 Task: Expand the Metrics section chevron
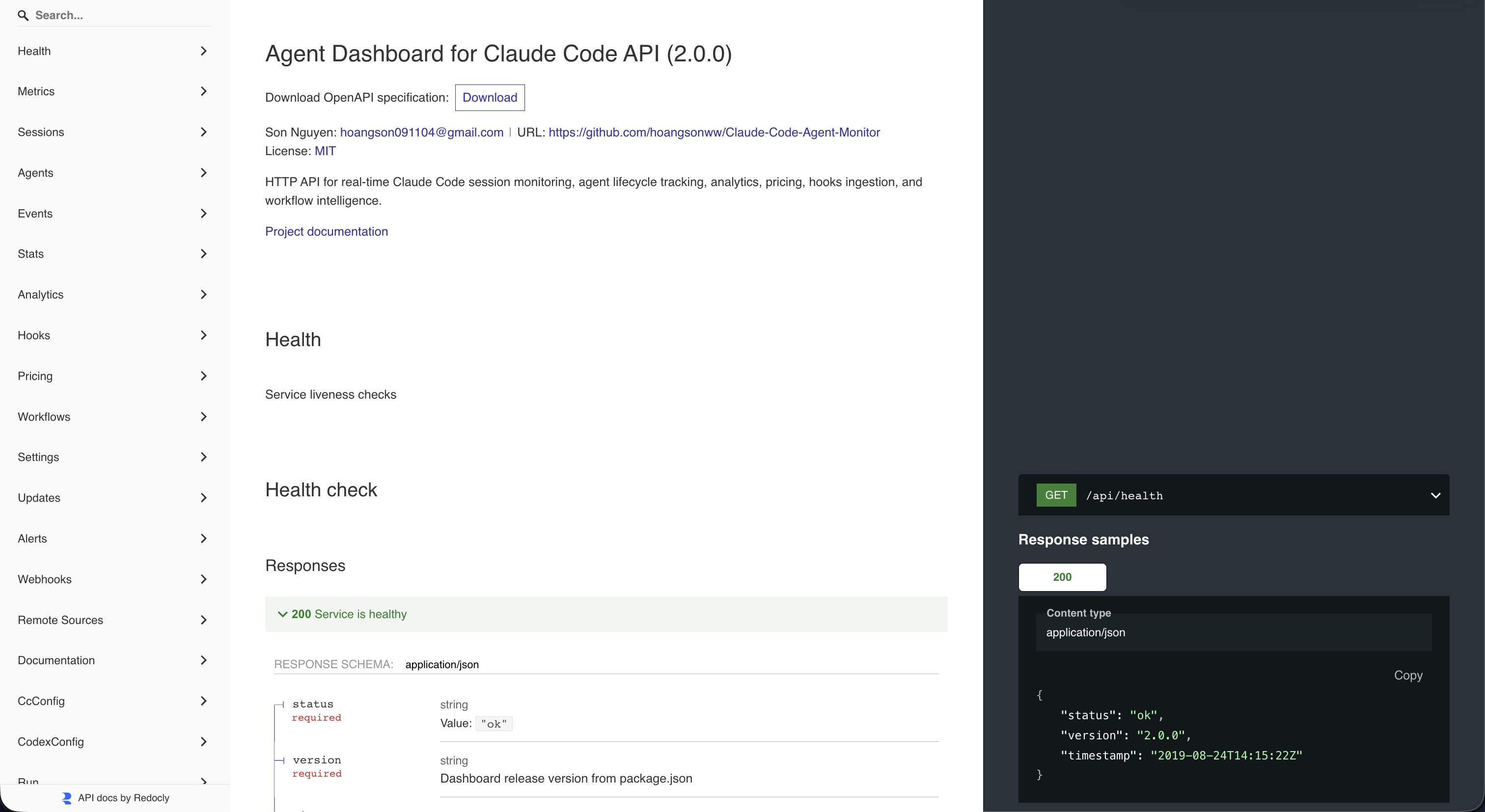[203, 91]
